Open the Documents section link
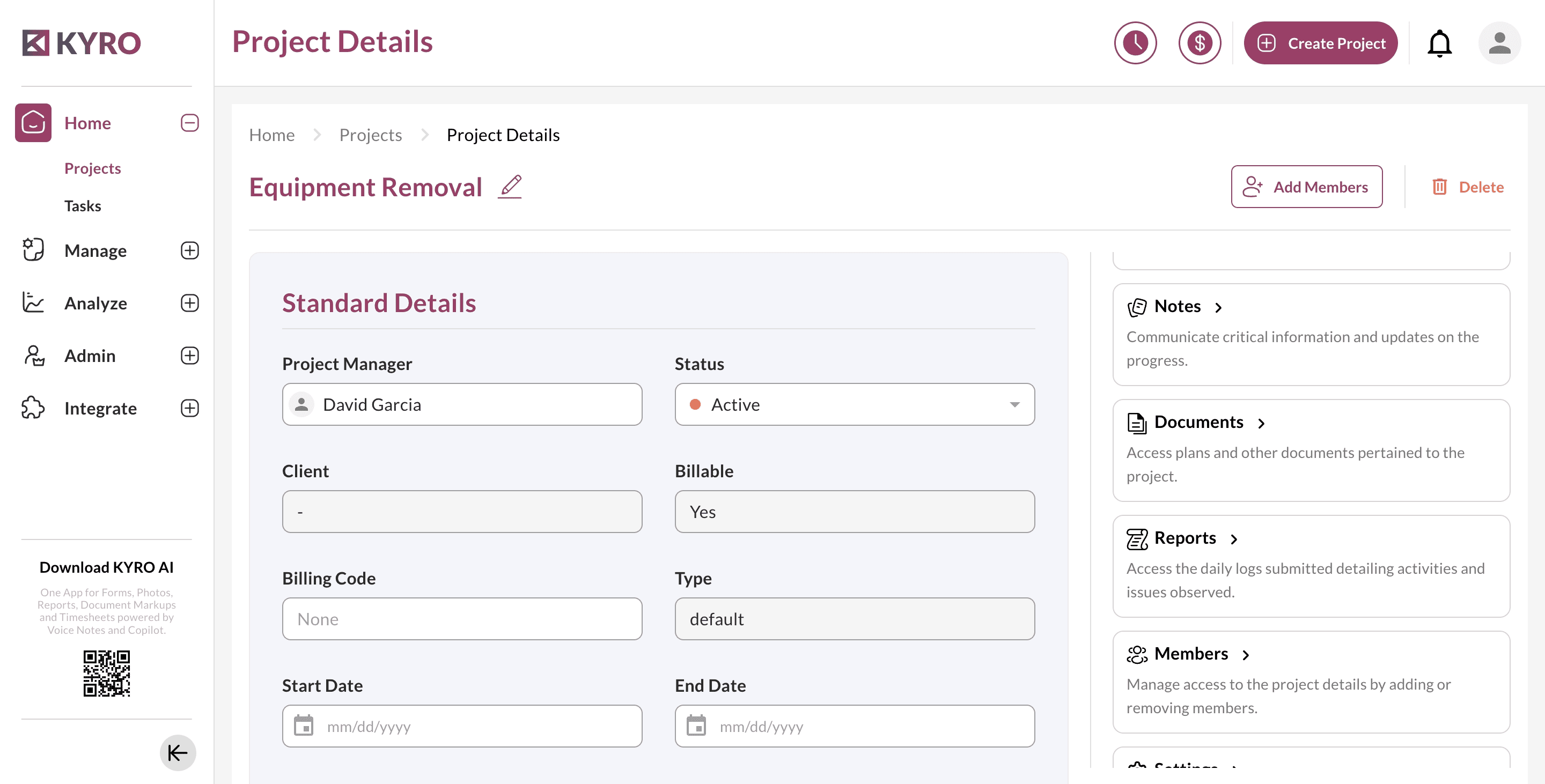 coord(1198,422)
